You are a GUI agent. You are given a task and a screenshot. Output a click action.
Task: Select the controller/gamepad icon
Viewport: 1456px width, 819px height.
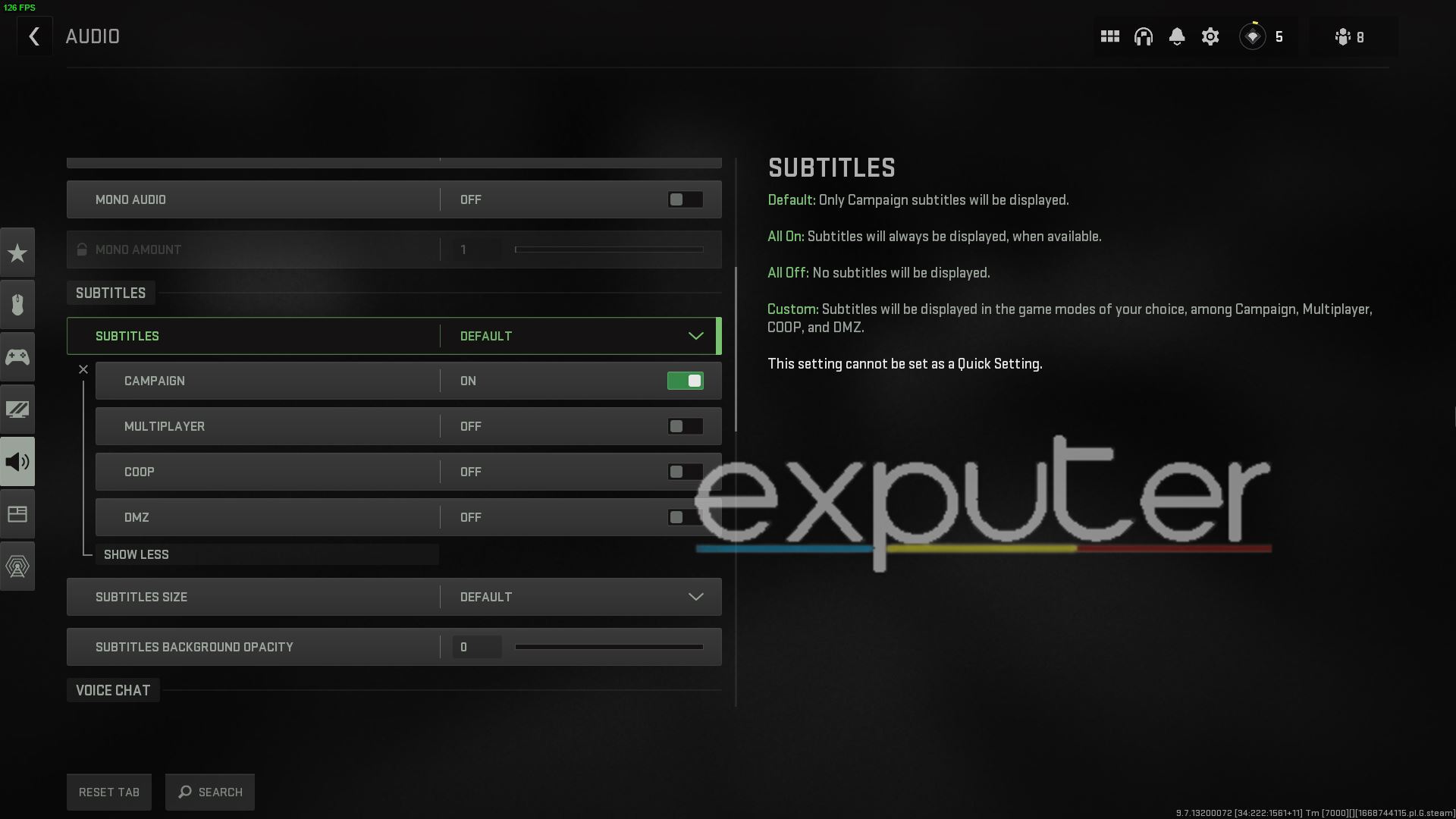point(17,357)
